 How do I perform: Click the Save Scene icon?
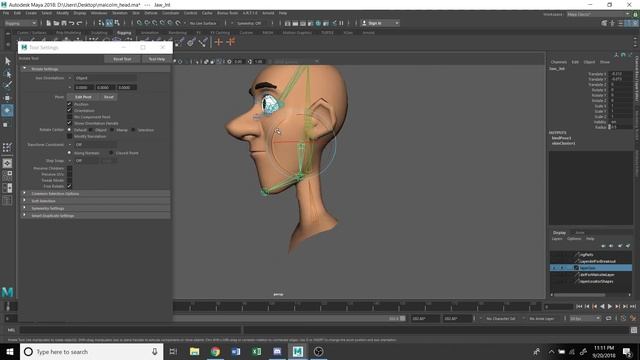point(64,23)
